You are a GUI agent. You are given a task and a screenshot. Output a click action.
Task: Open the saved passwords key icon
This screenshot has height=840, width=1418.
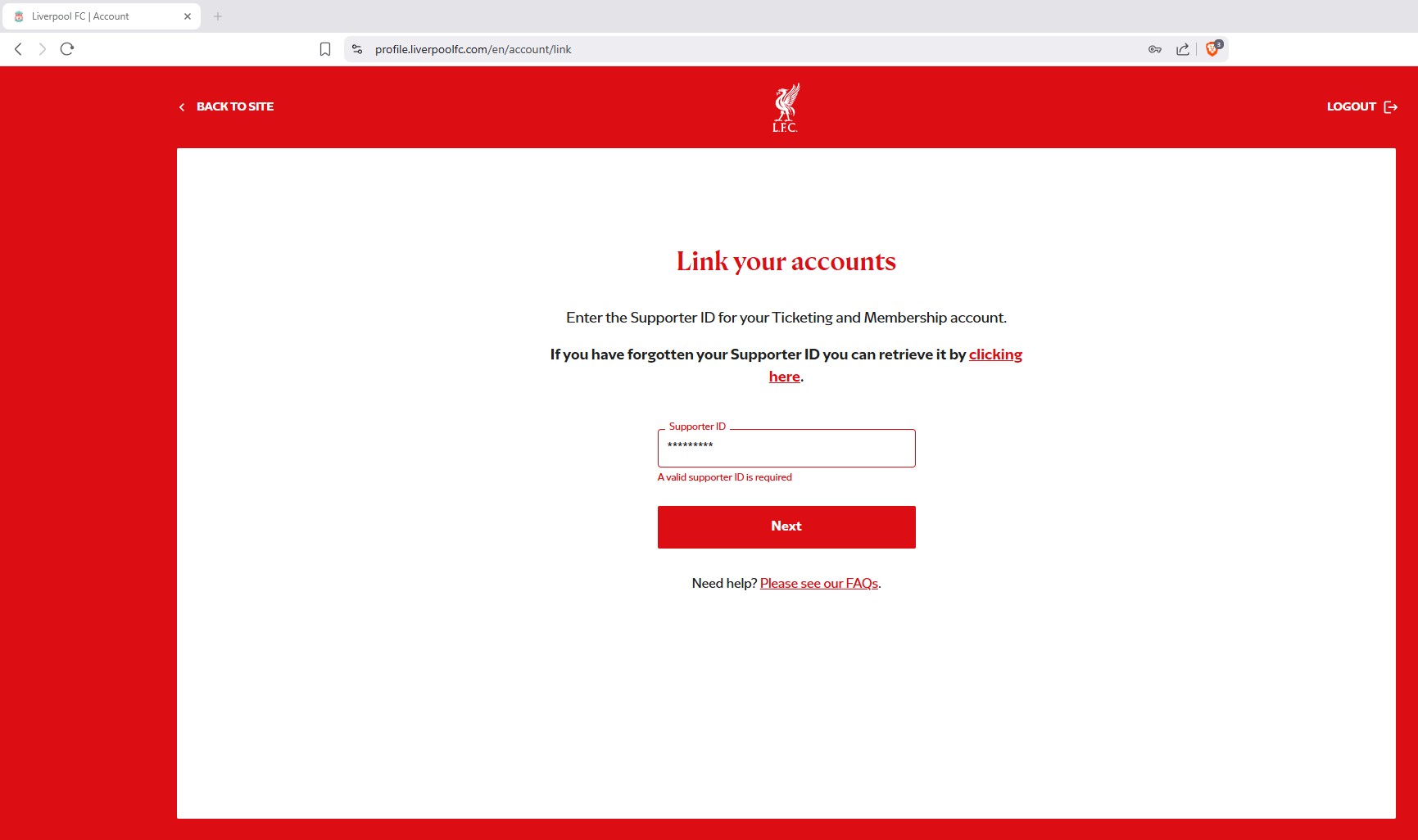1155,49
